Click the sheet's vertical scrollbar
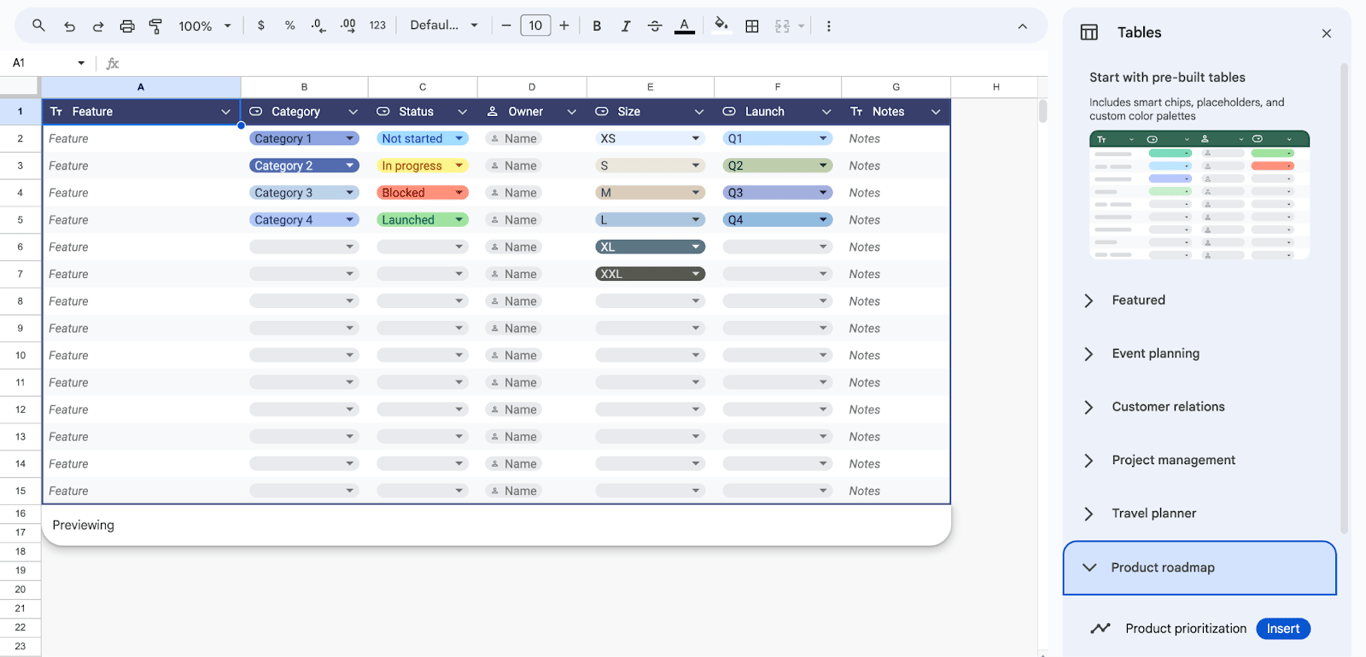Image resolution: width=1366 pixels, height=657 pixels. click(x=1042, y=110)
